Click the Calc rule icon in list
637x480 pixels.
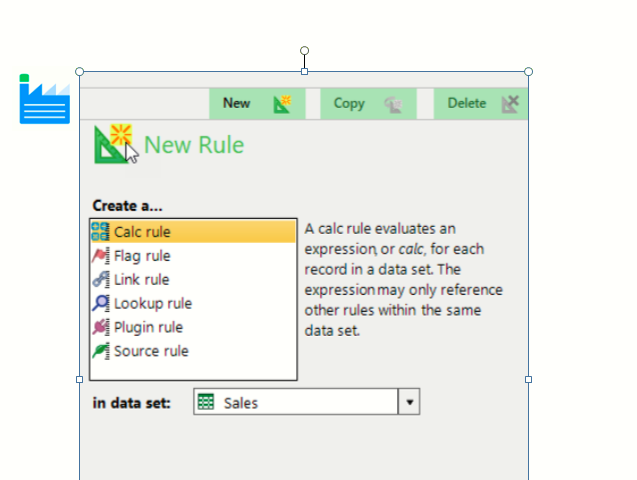pos(100,232)
